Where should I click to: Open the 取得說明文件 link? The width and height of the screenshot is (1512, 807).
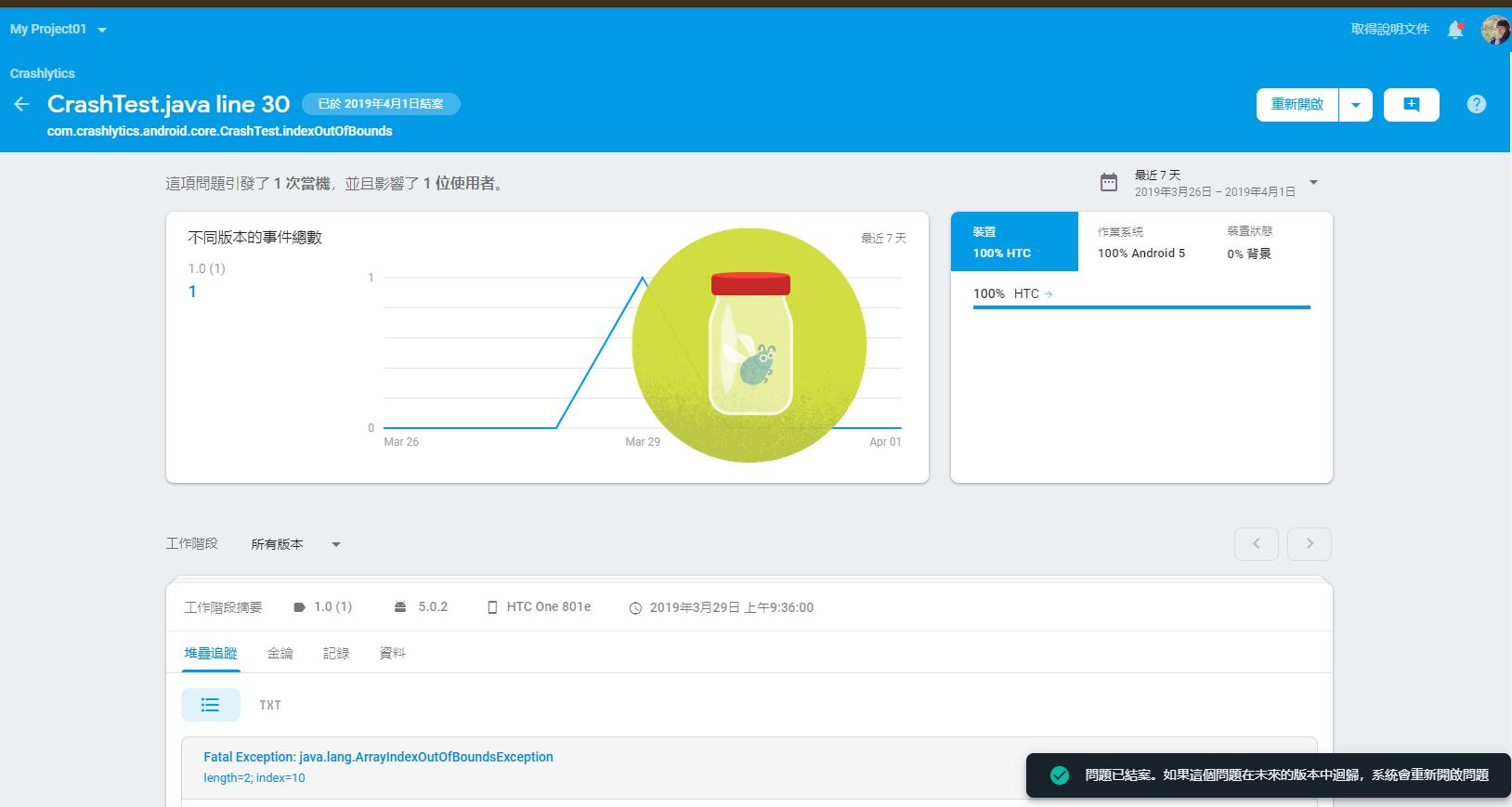pos(1389,30)
